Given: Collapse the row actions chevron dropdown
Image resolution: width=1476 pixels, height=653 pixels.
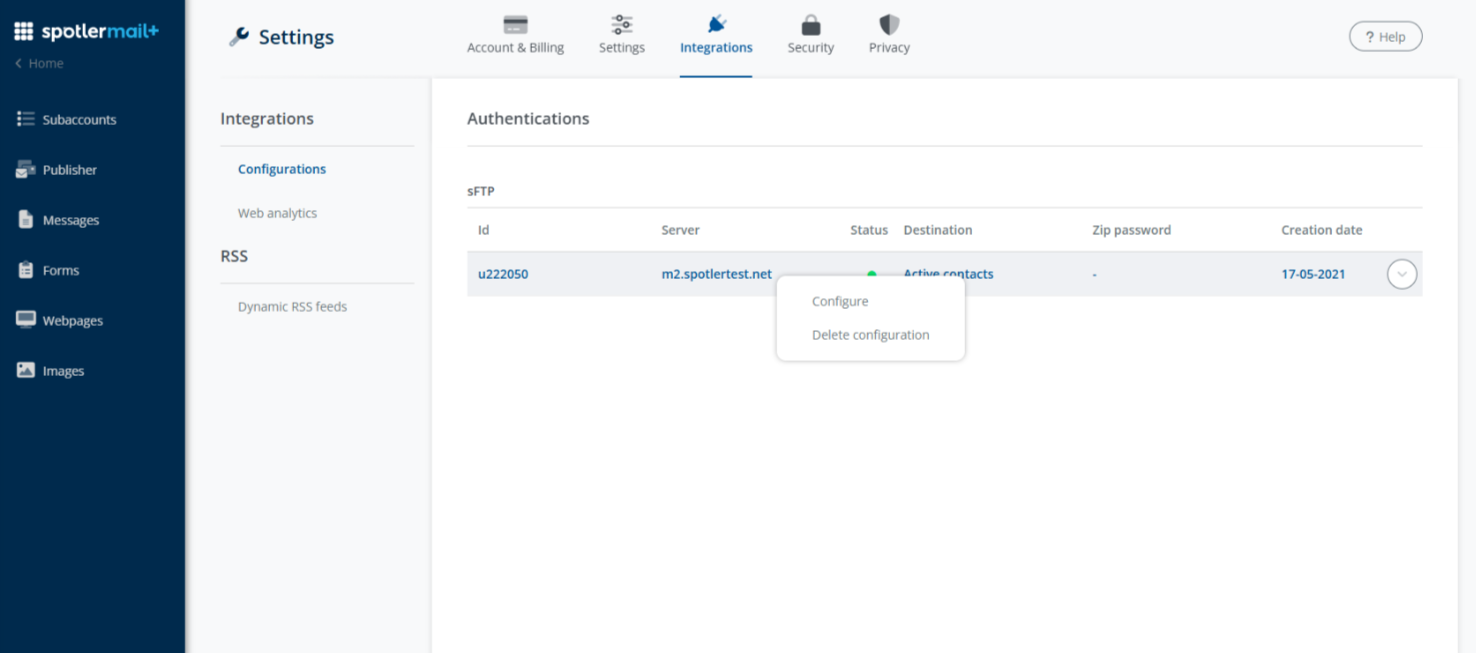Looking at the screenshot, I should 1401,274.
